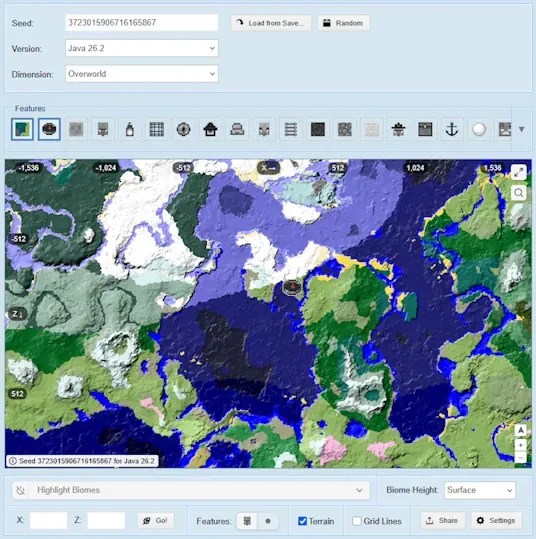Click the Share button
This screenshot has height=539, width=536.
(x=442, y=521)
